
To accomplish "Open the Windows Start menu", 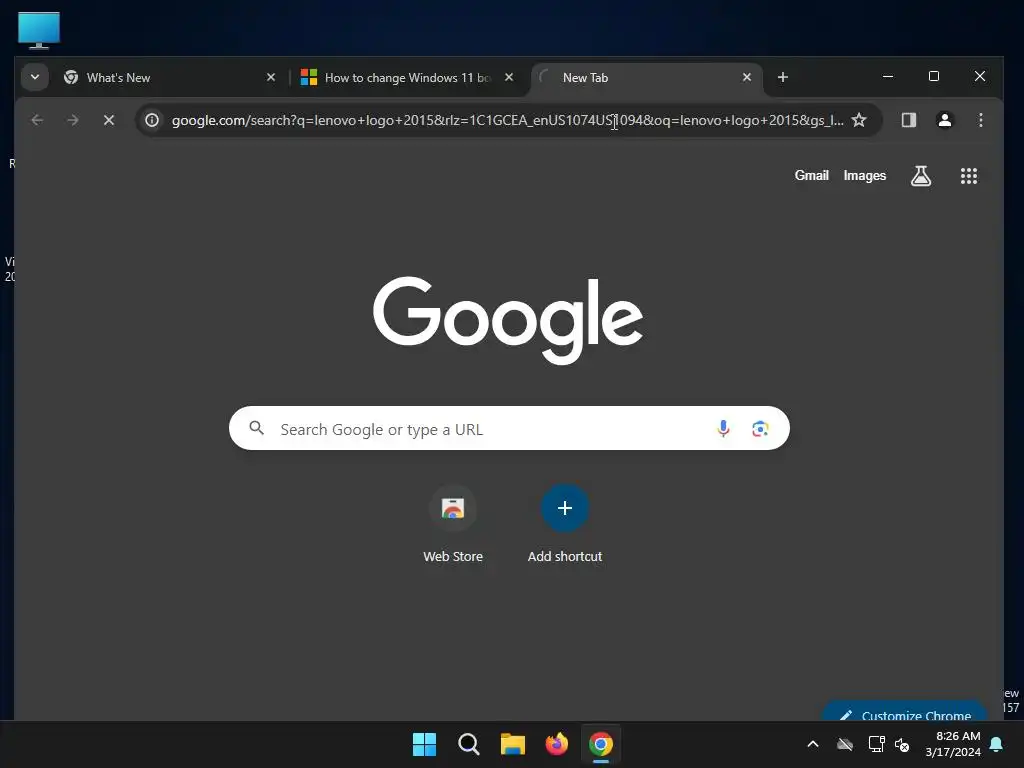I will tap(424, 744).
